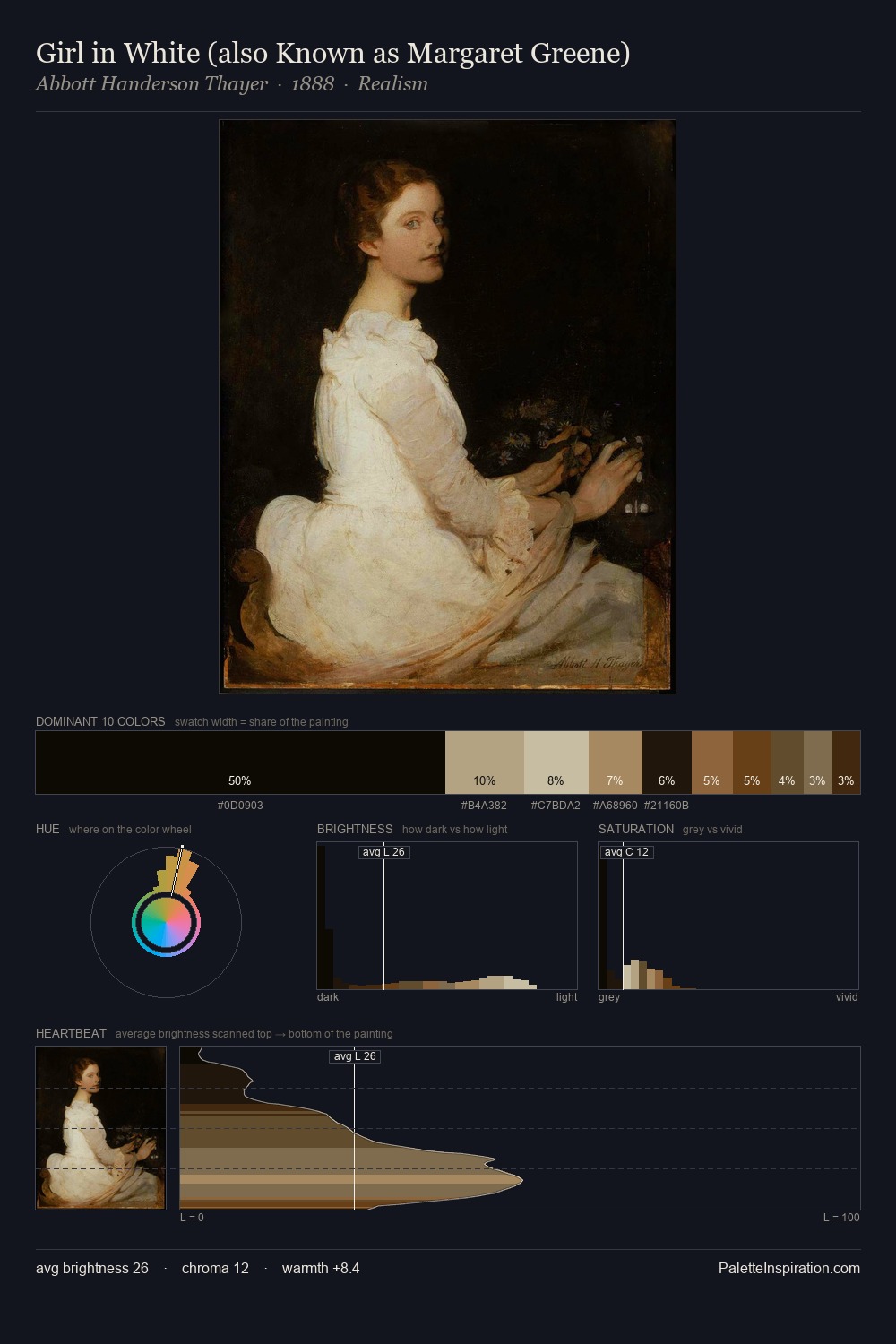Click the avg L 26 label in Brightness
Screen dimensions: 896x1344
point(383,852)
